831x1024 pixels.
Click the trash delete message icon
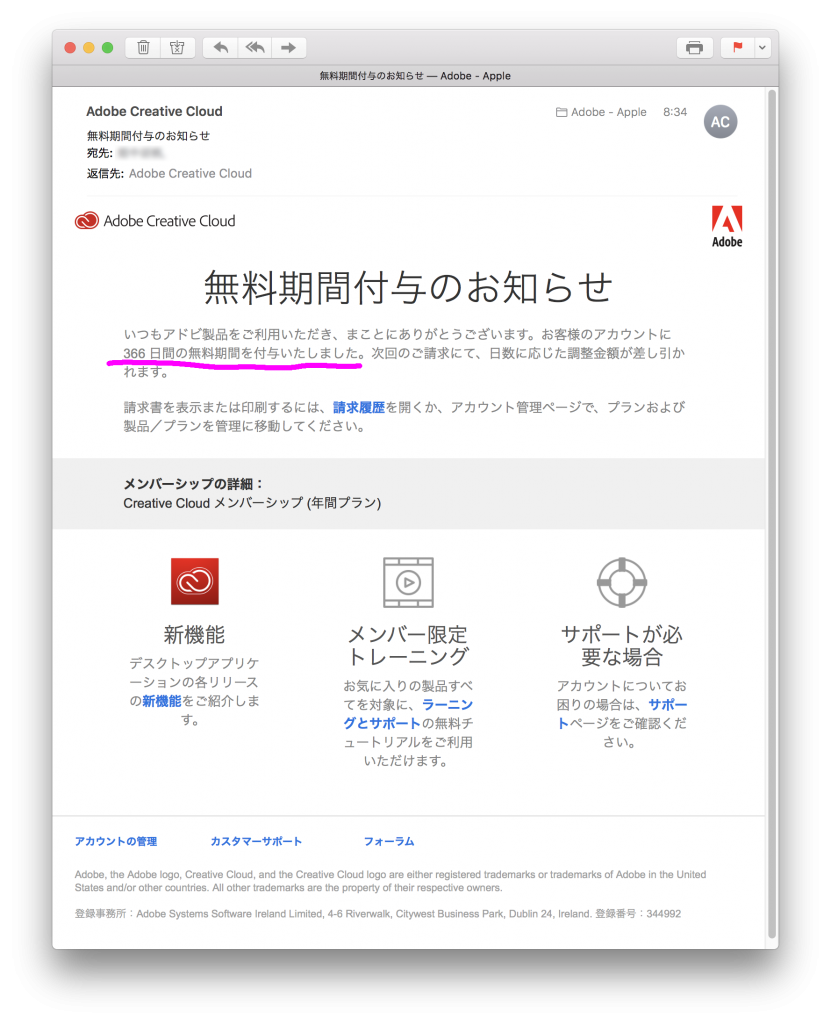point(143,48)
